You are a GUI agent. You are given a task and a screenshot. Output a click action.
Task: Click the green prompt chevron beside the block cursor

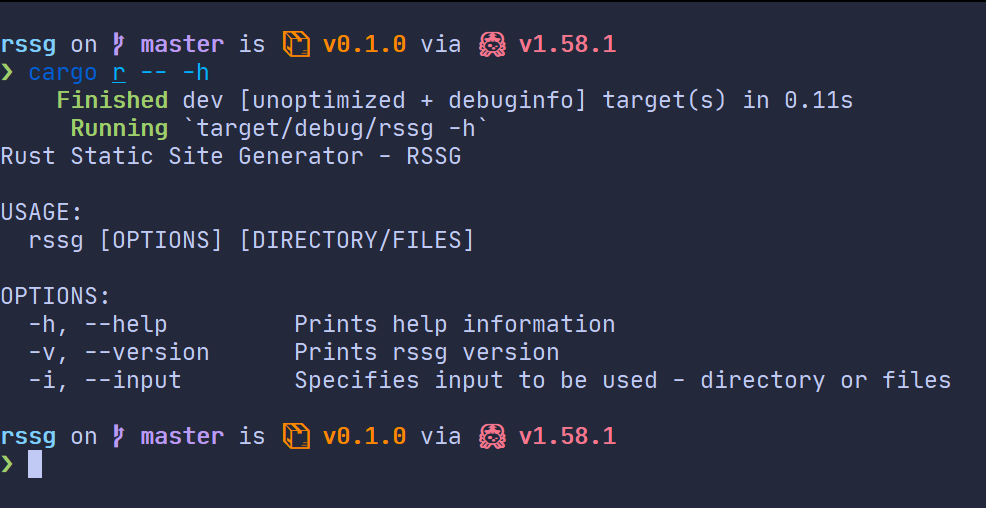point(7,464)
